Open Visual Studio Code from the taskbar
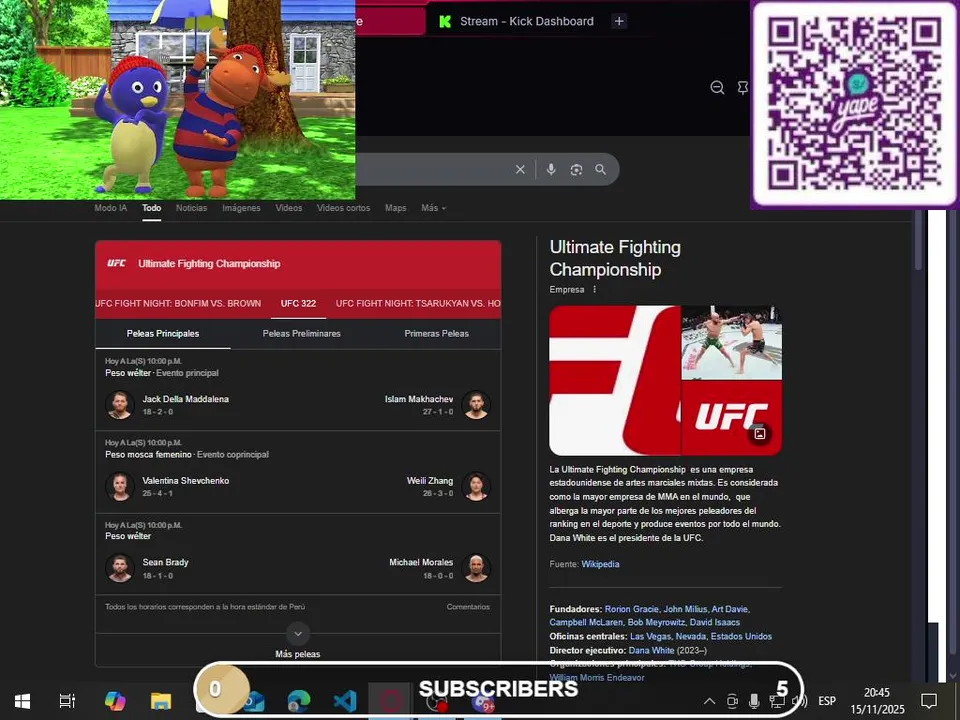Viewport: 960px width, 720px height. pos(345,701)
